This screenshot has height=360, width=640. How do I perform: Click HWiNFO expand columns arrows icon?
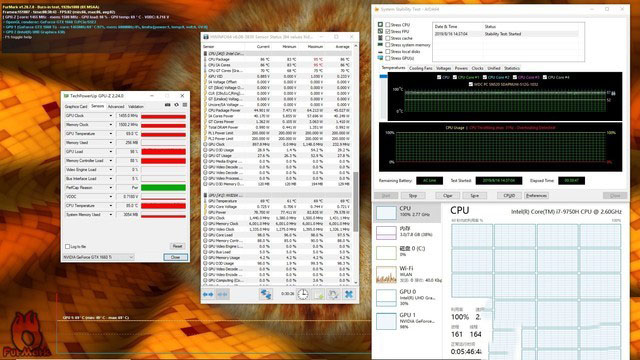[x=208, y=294]
